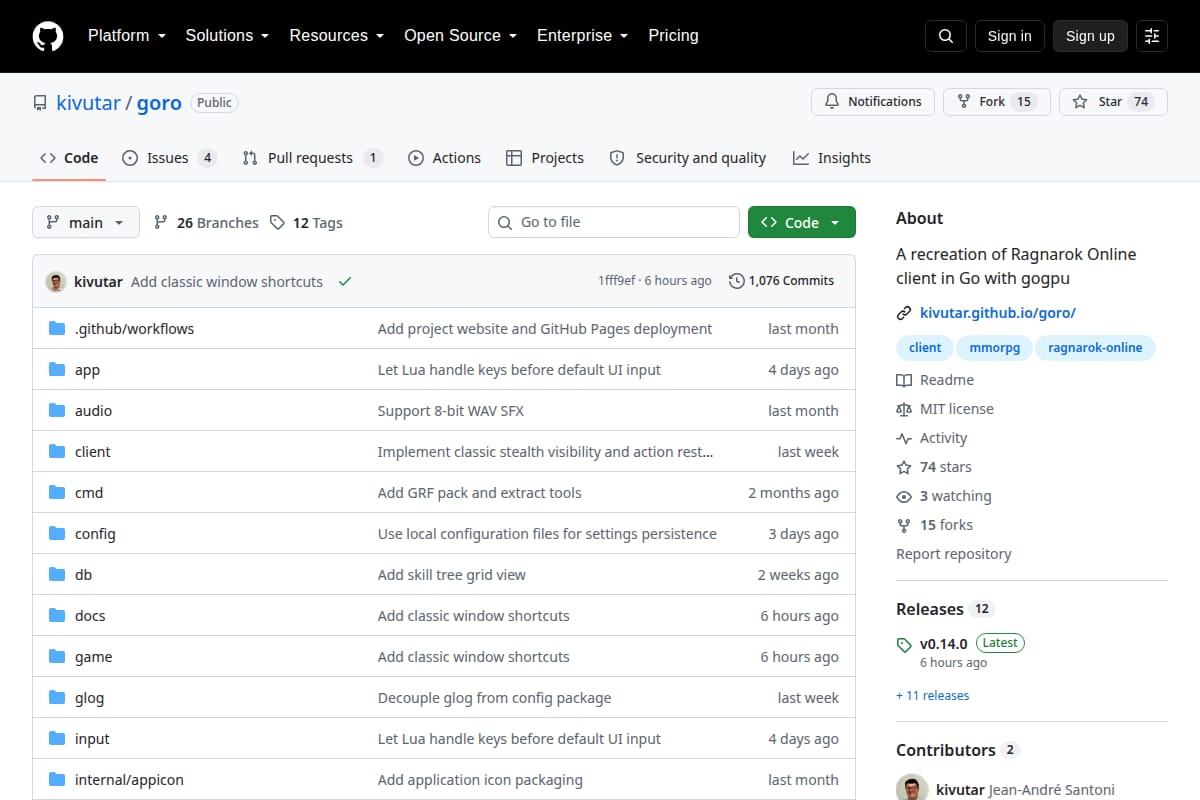Click the Notifications bell button

pos(873,102)
